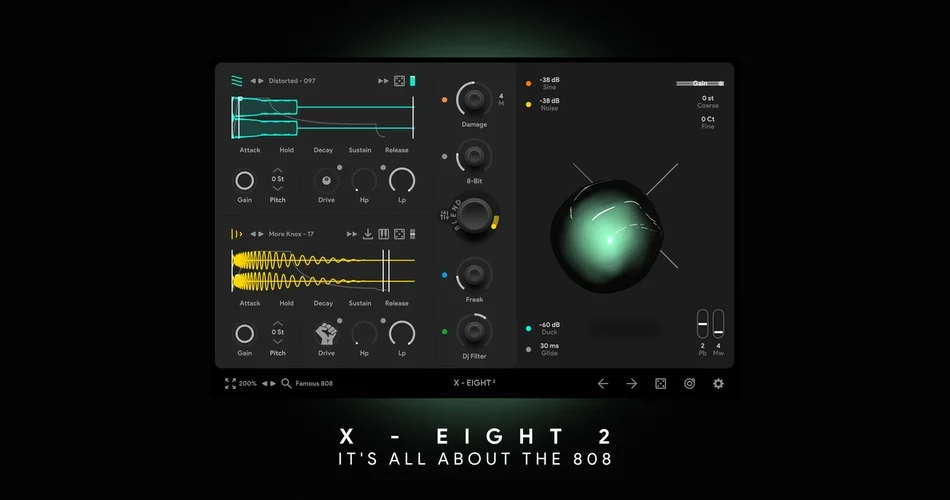Click fast-forward arrows on More Knox - 17 row
Viewport: 950px width, 500px height.
tap(351, 234)
